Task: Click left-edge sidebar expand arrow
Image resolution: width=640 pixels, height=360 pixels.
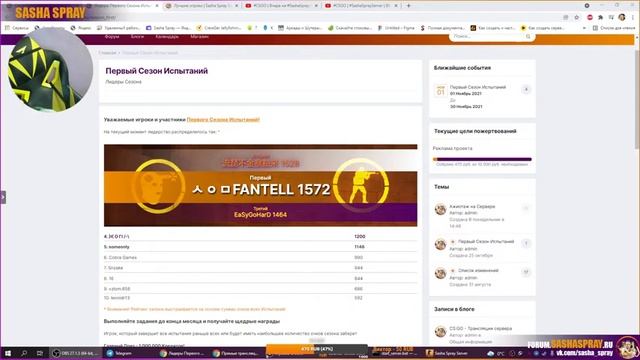Action: coord(3,197)
